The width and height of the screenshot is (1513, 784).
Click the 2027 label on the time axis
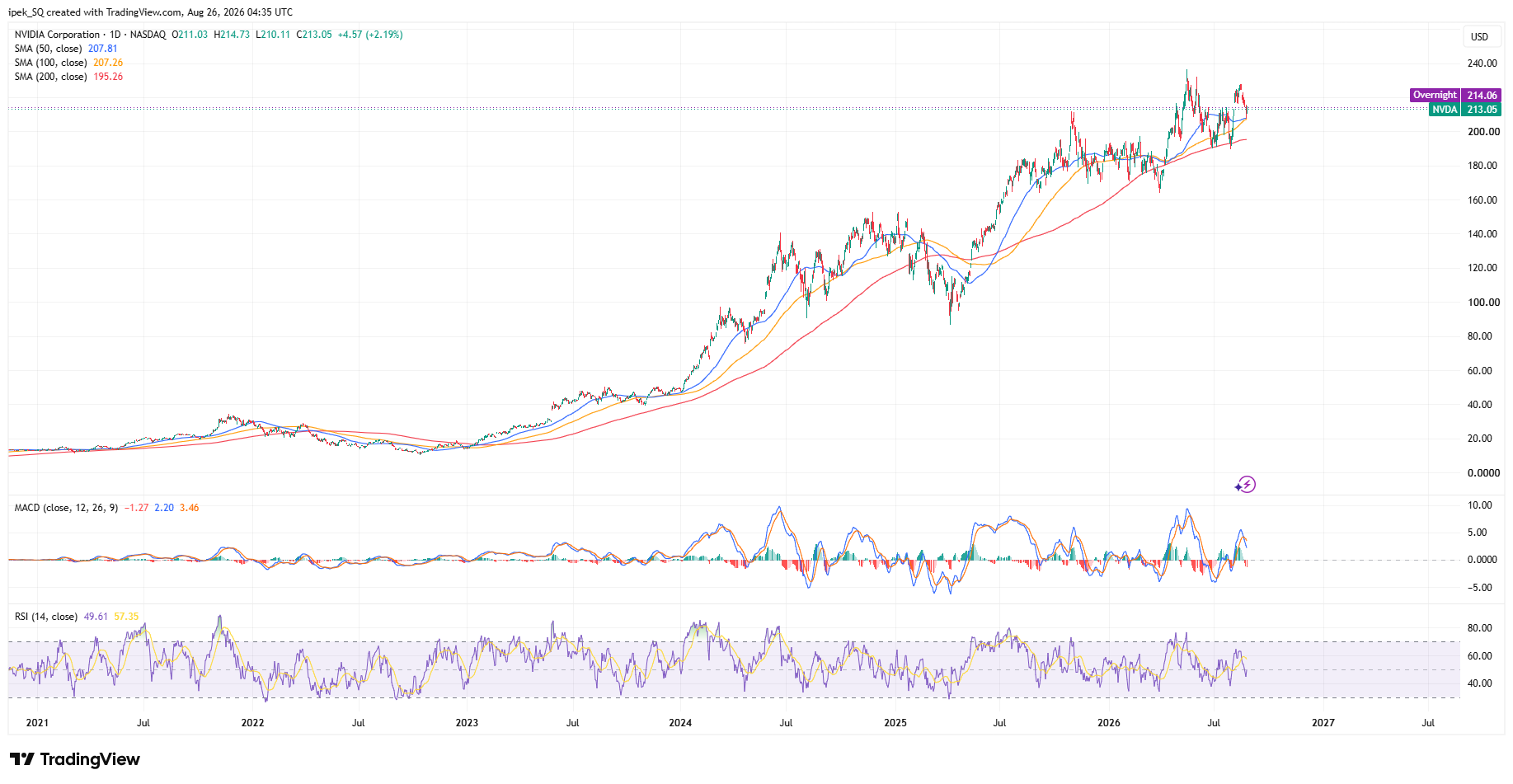[1323, 723]
